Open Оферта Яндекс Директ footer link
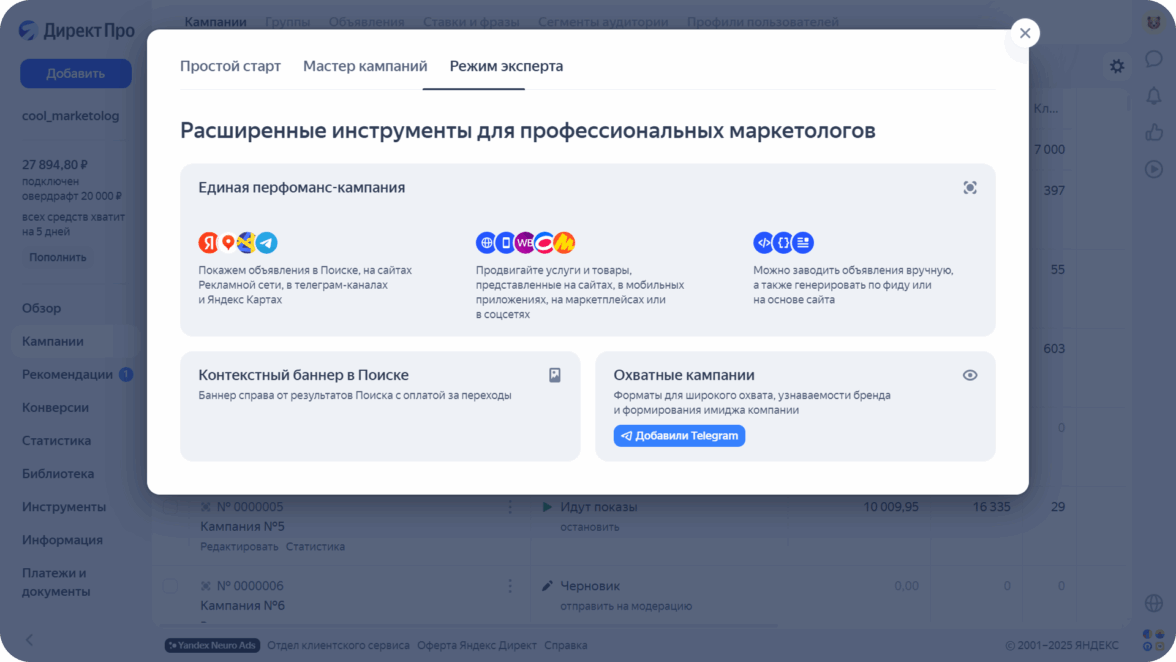The height and width of the screenshot is (662, 1176). point(476,645)
